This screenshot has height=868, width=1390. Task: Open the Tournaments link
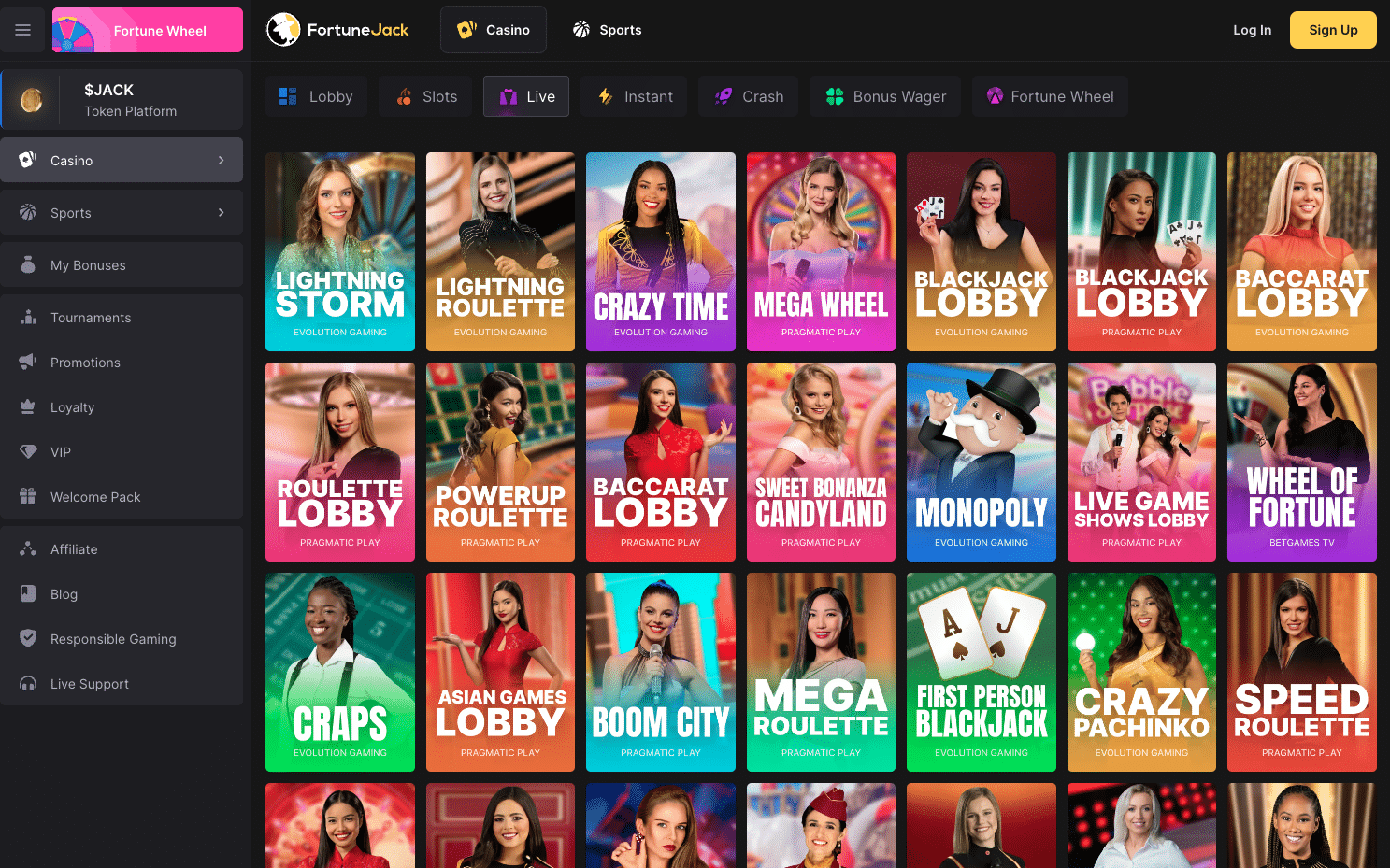(122, 317)
